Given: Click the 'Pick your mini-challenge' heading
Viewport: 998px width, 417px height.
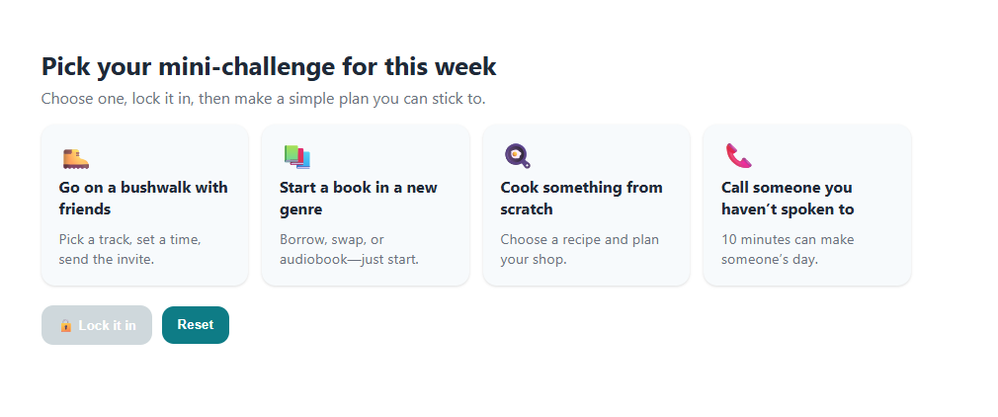Looking at the screenshot, I should pos(268,67).
